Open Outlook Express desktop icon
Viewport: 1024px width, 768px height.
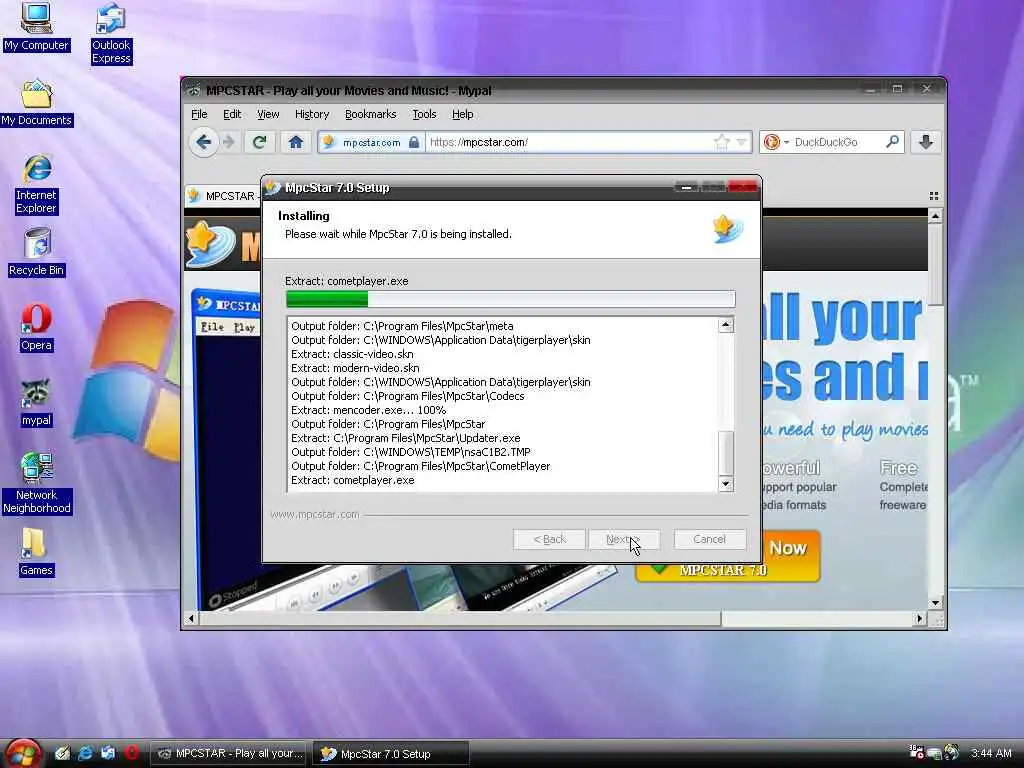tap(111, 33)
